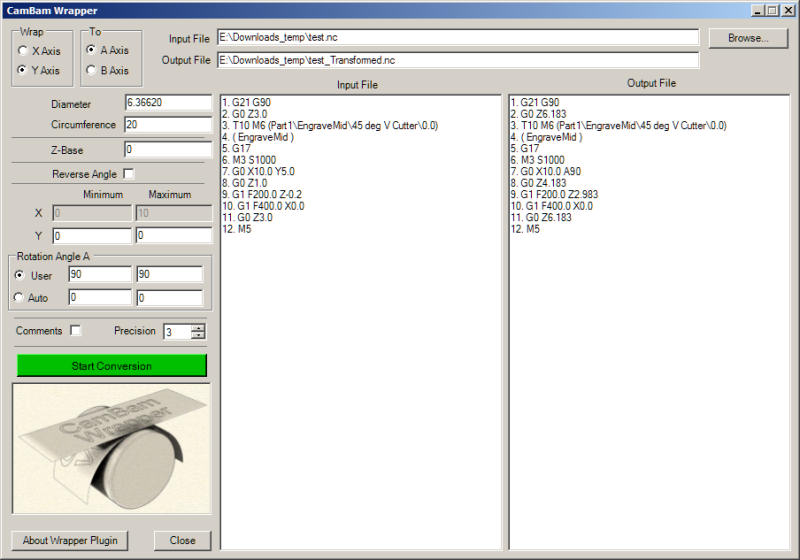800x560 pixels.
Task: Click the Y Maximum input field
Action: [174, 236]
